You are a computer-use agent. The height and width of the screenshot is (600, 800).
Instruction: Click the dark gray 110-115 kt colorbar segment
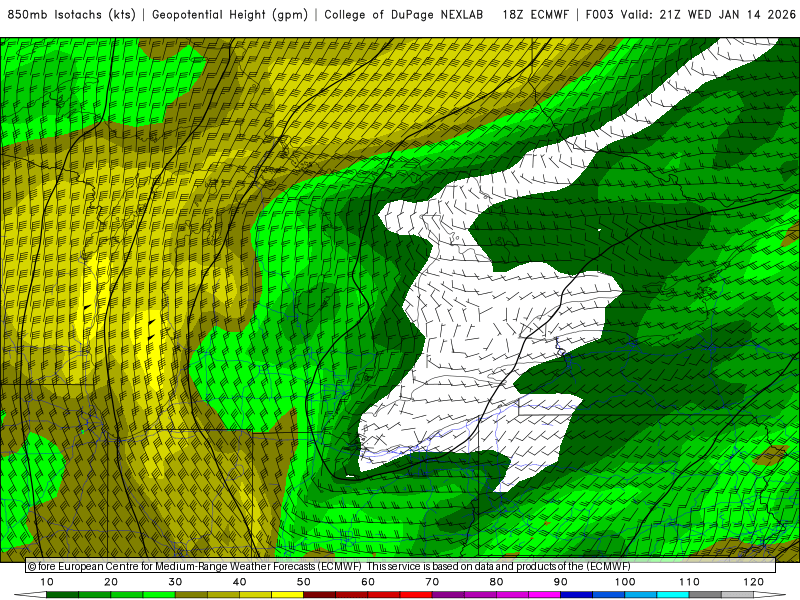[x=705, y=595]
